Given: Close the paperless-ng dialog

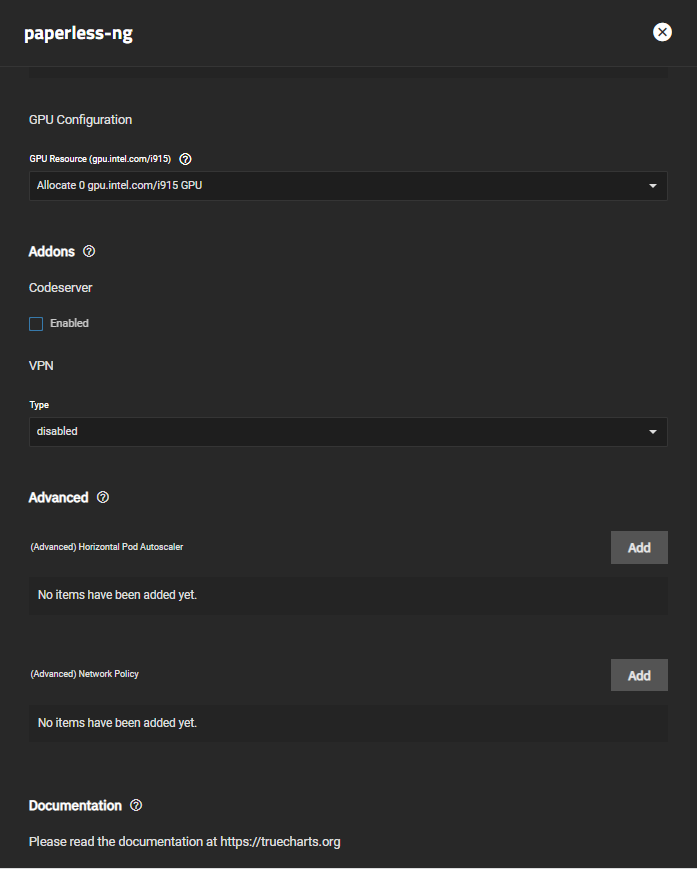Looking at the screenshot, I should coord(662,32).
